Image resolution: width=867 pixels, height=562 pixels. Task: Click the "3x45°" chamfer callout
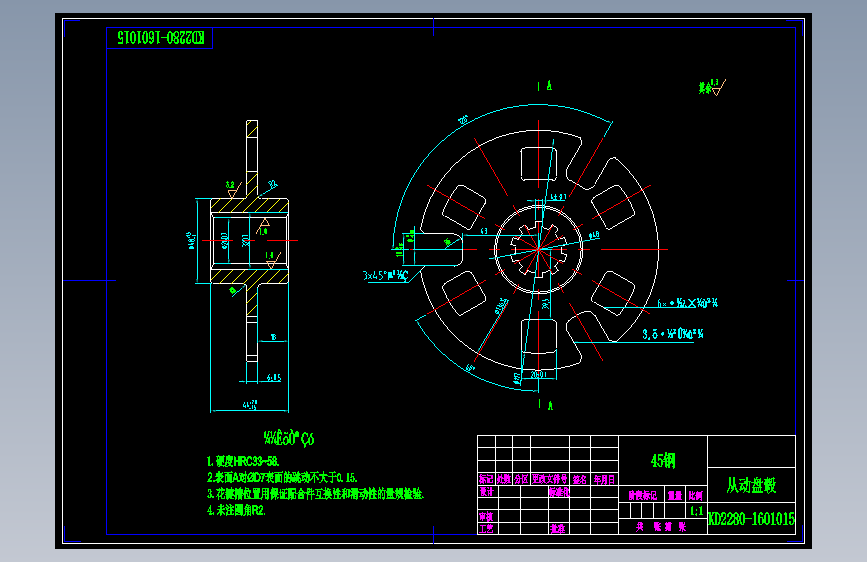coord(385,275)
